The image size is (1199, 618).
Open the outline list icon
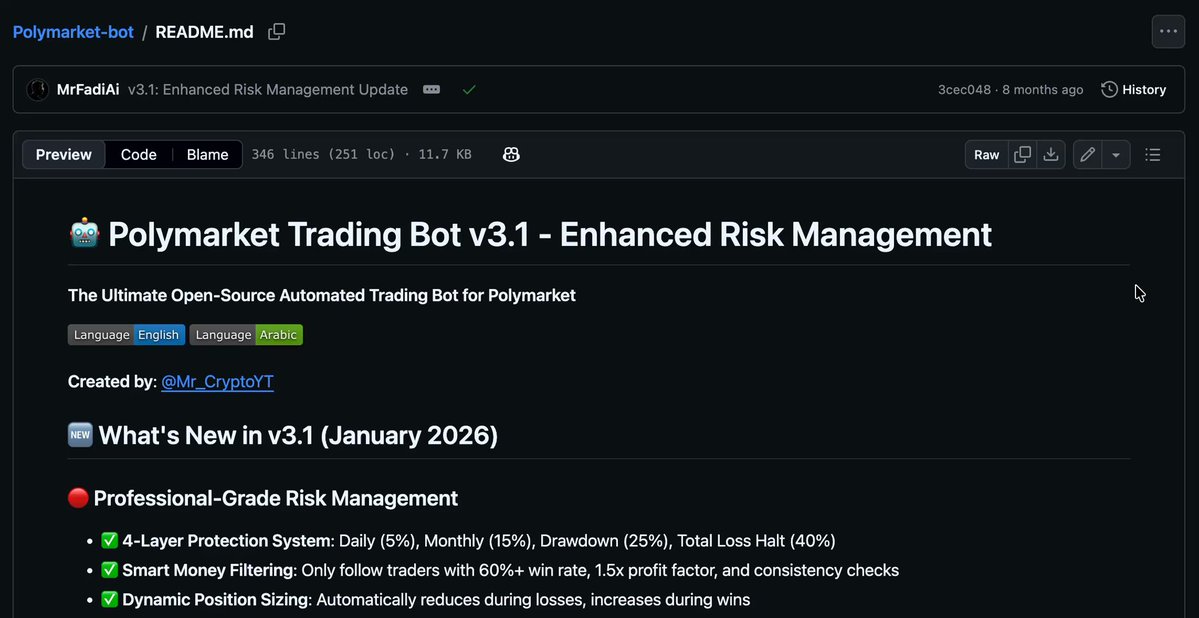point(1152,154)
